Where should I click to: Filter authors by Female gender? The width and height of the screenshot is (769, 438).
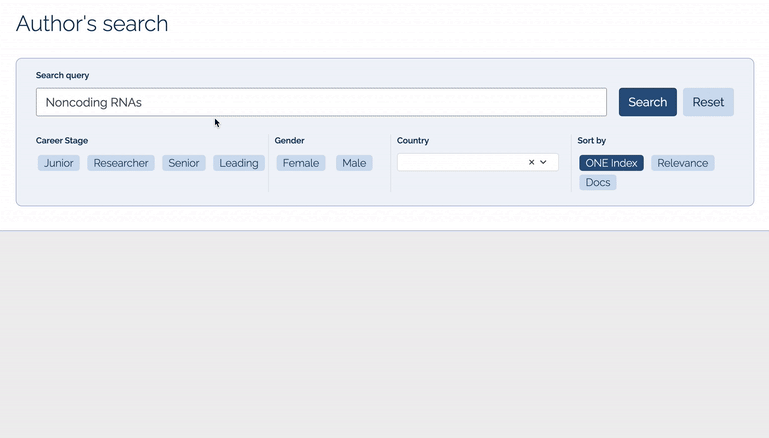[301, 163]
